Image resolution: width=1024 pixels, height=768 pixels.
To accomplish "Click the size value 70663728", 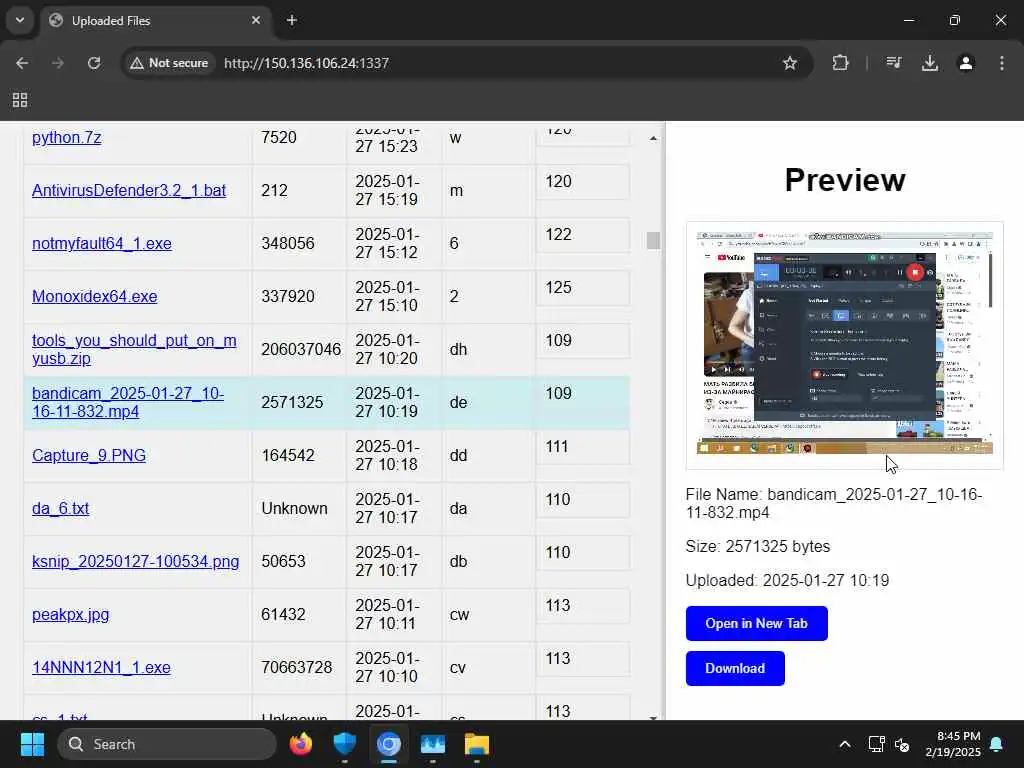I will click(x=296, y=667).
